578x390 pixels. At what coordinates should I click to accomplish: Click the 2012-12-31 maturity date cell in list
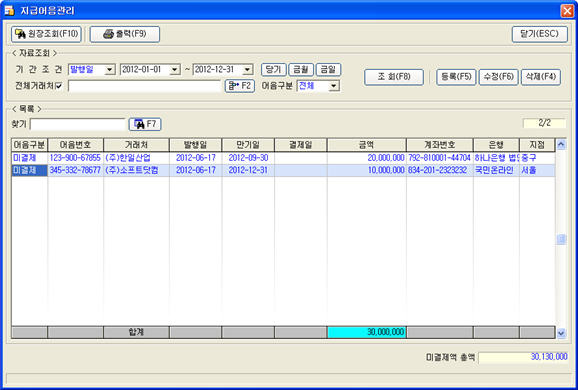pyautogui.click(x=248, y=170)
